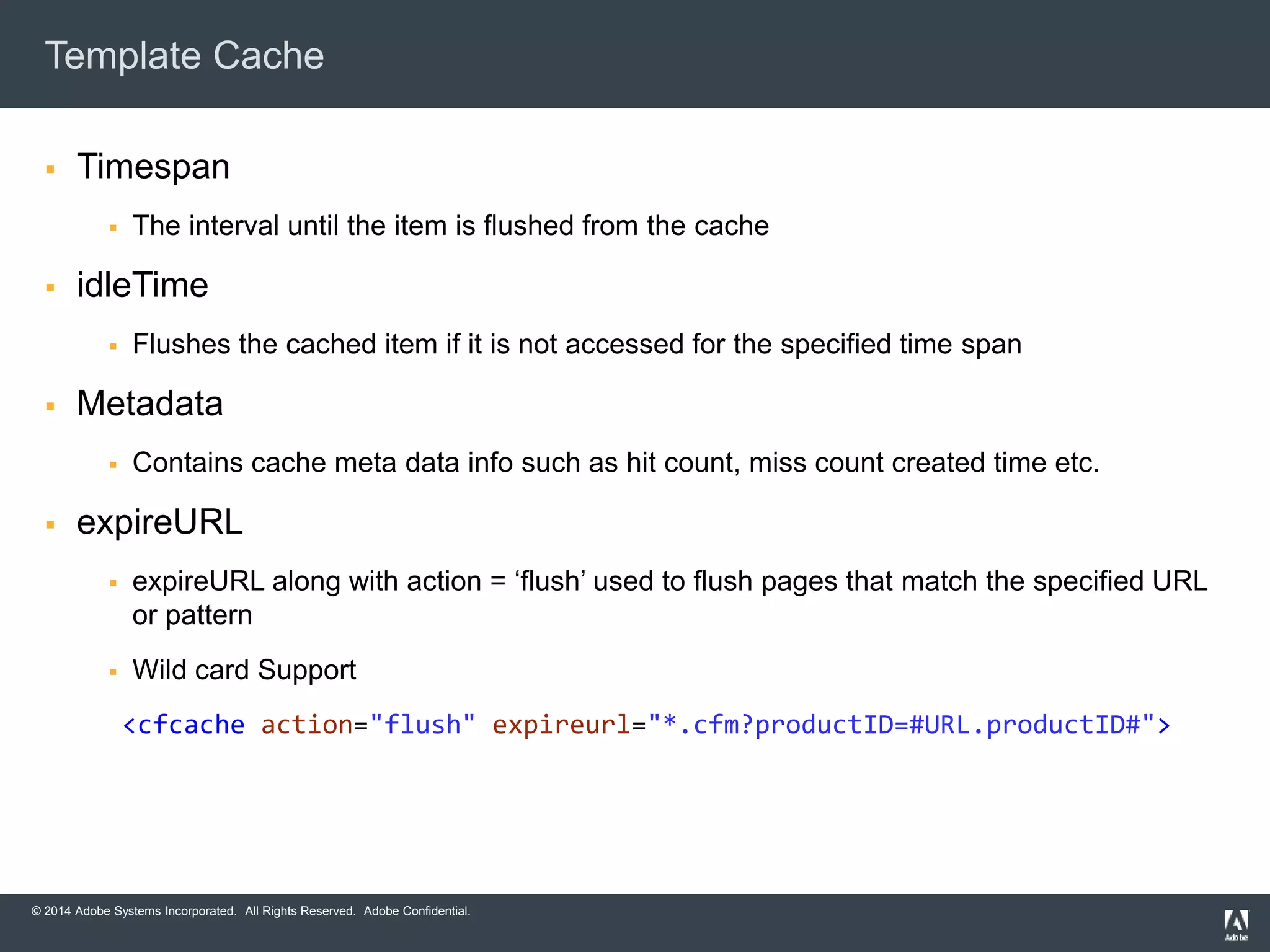This screenshot has width=1270, height=952.
Task: Click the 'expireurl' attribute value in code
Action: (x=901, y=725)
